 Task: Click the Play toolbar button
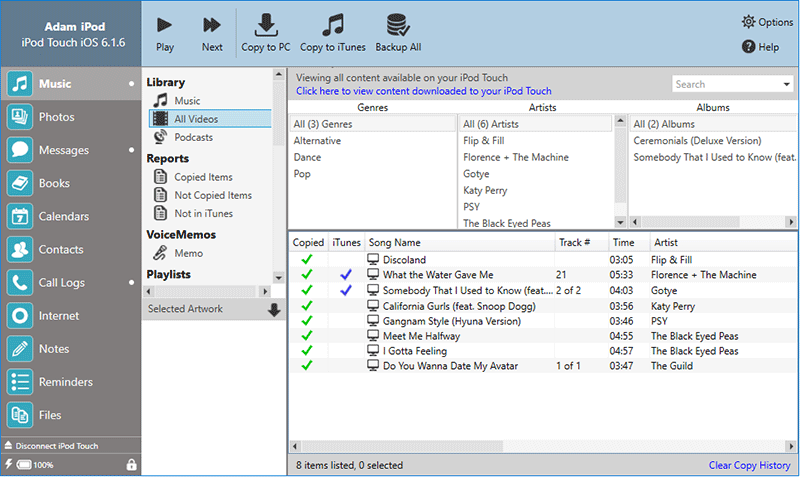pos(164,34)
